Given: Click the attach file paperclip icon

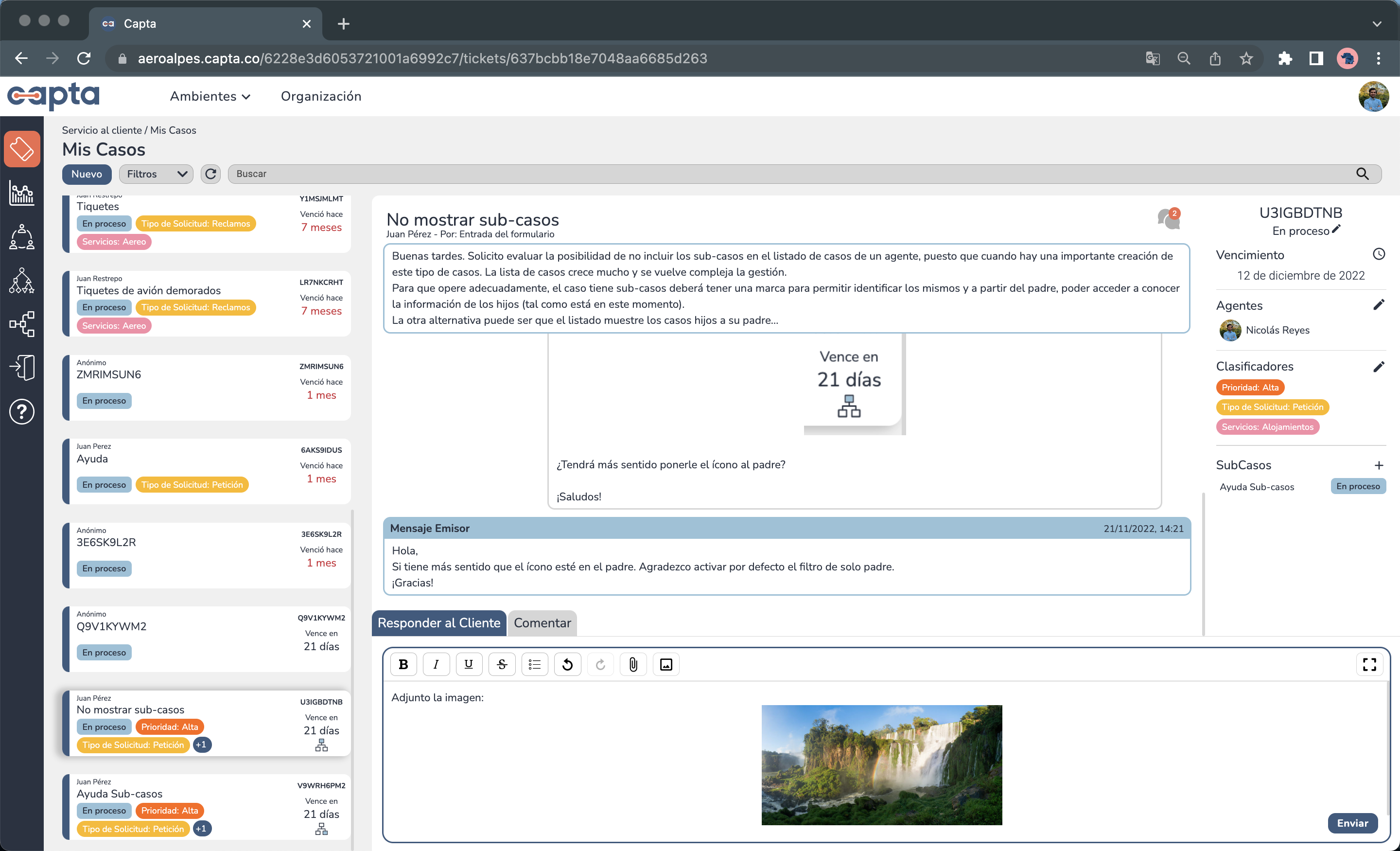Looking at the screenshot, I should click(x=633, y=664).
